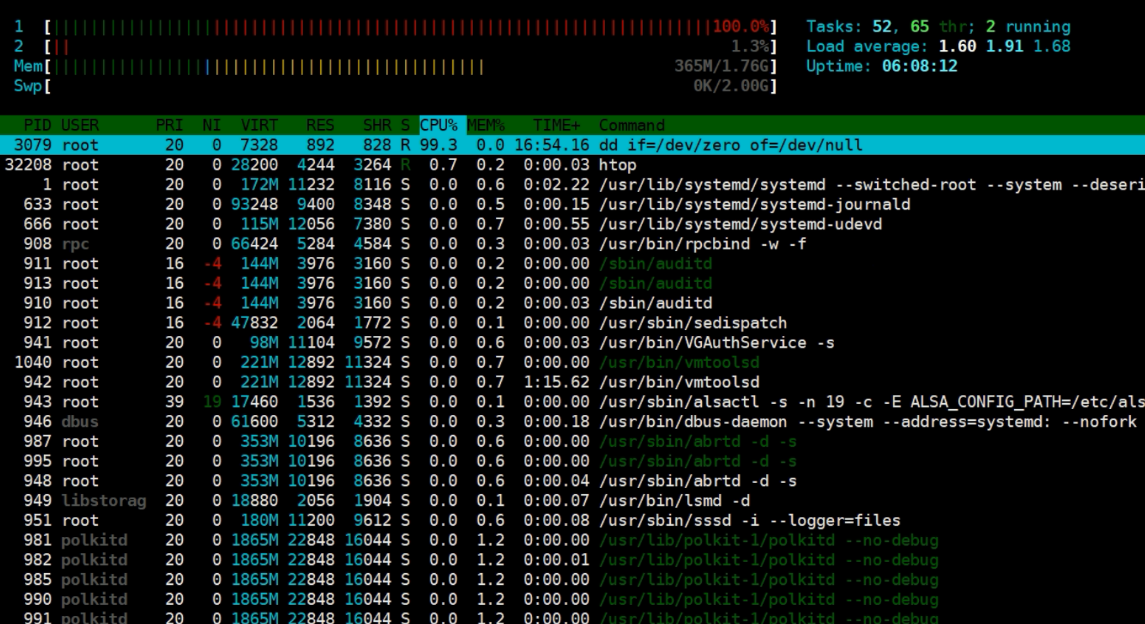
Task: Click the Swp usage meter
Action: [x=411, y=86]
